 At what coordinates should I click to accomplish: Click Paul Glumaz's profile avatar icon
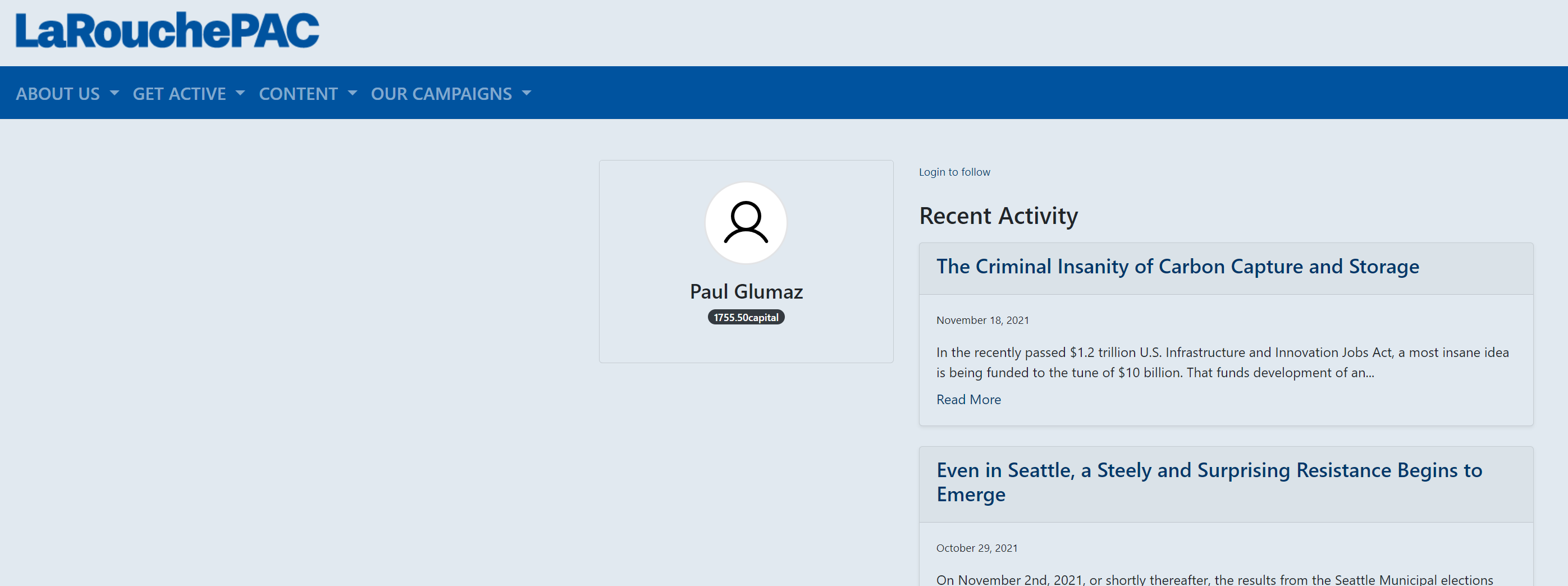point(746,223)
